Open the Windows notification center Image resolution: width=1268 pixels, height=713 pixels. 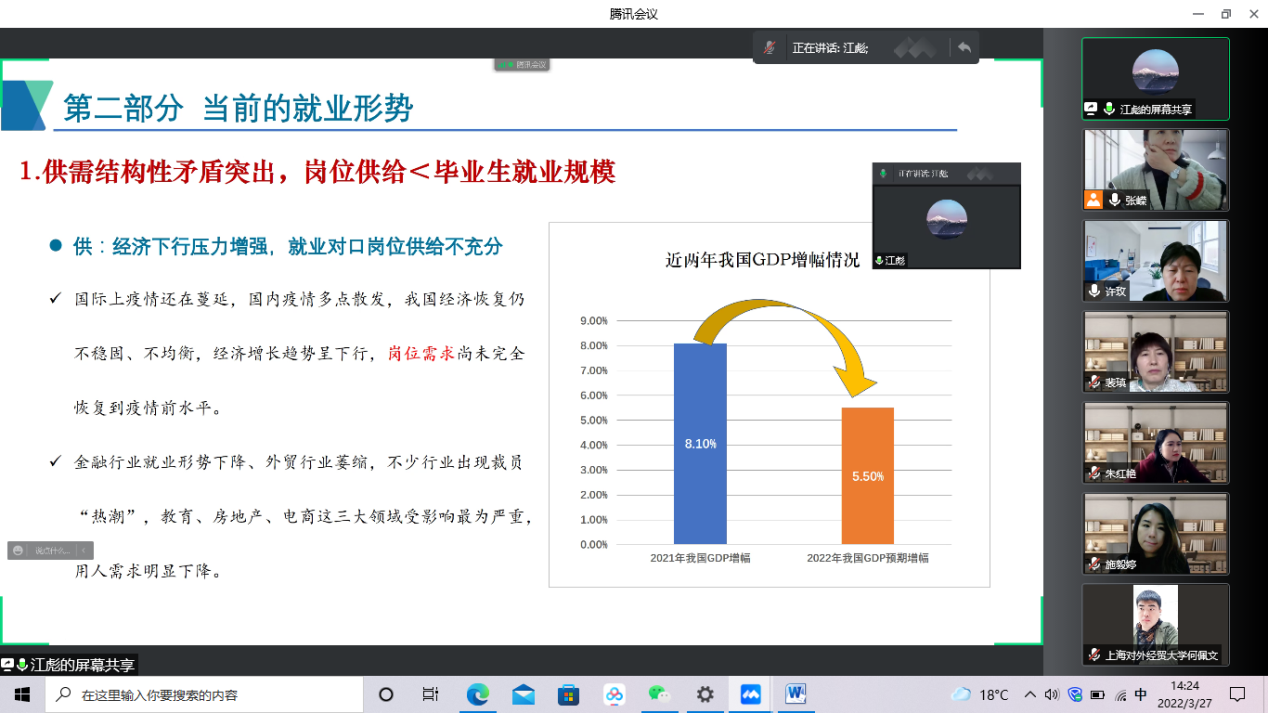(x=1237, y=694)
